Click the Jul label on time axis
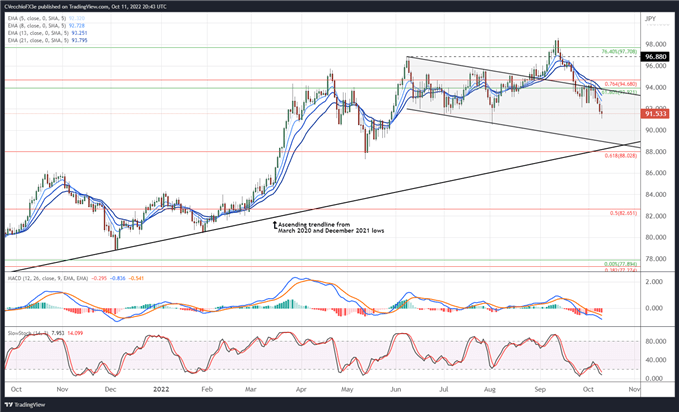Viewport: 679px width, 412px height. pyautogui.click(x=444, y=389)
